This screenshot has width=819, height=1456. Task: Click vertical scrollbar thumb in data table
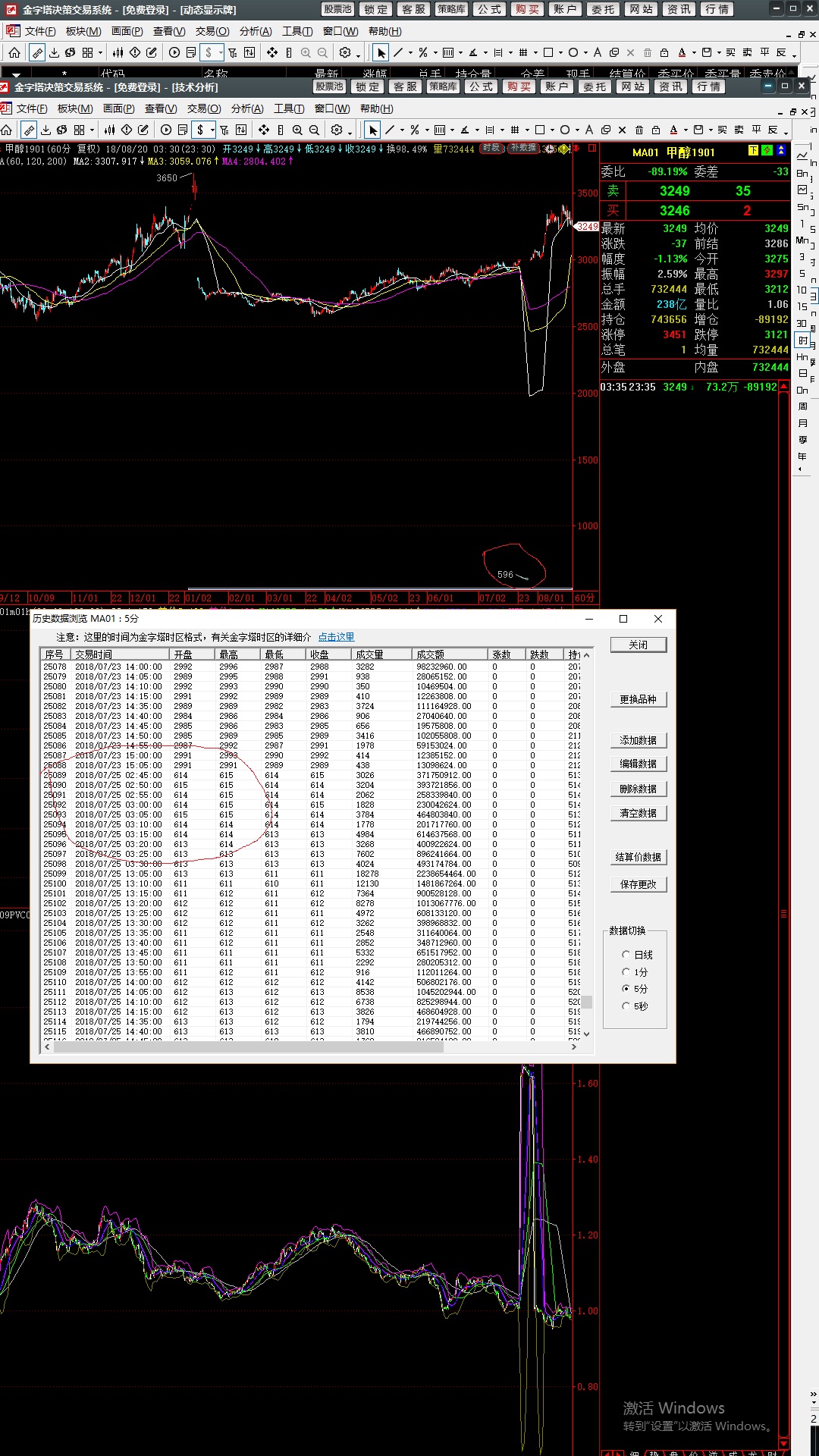click(x=586, y=1002)
